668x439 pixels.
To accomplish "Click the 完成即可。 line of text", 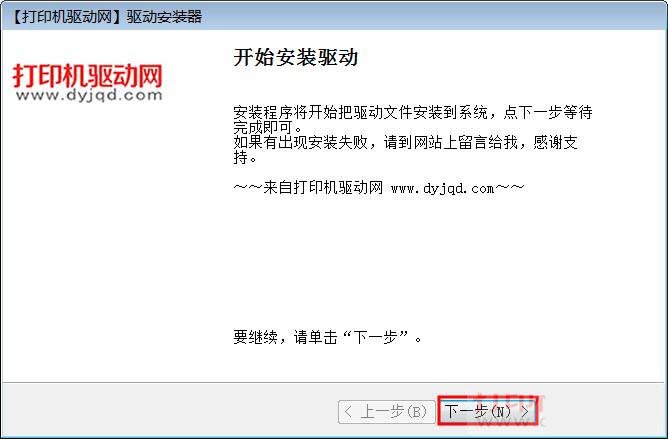I will tap(268, 127).
